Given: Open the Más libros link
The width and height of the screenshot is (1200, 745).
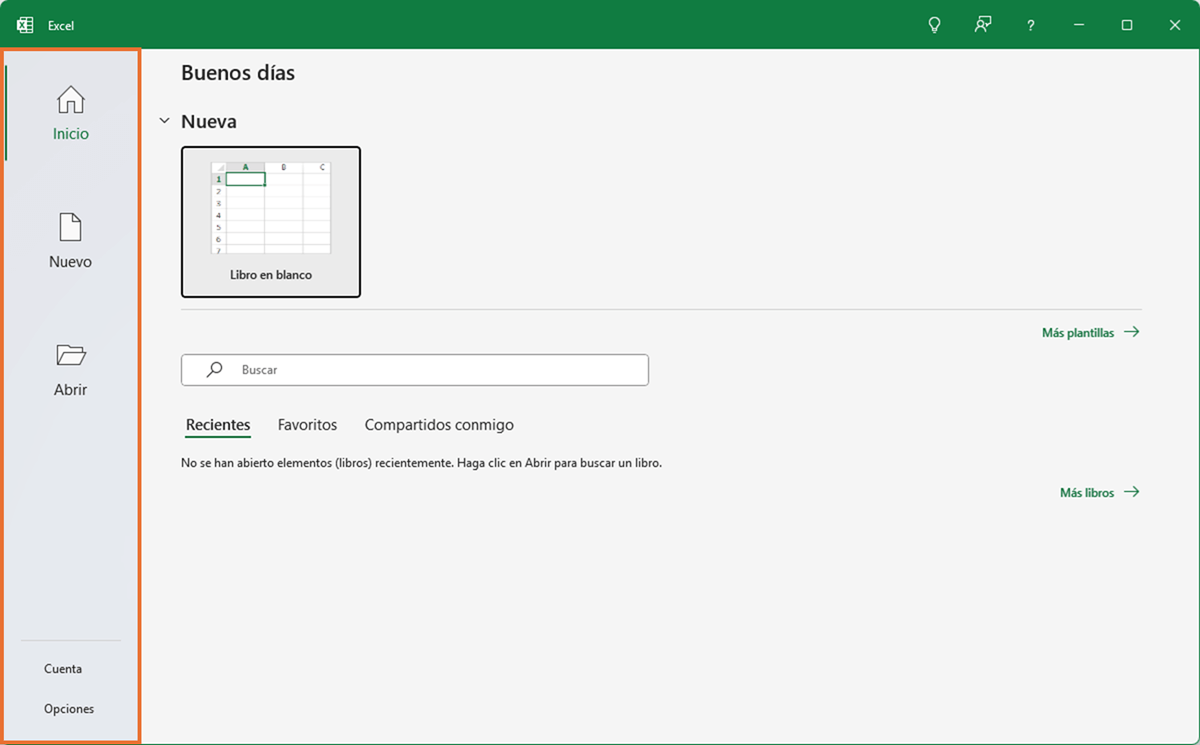Looking at the screenshot, I should coord(1099,492).
